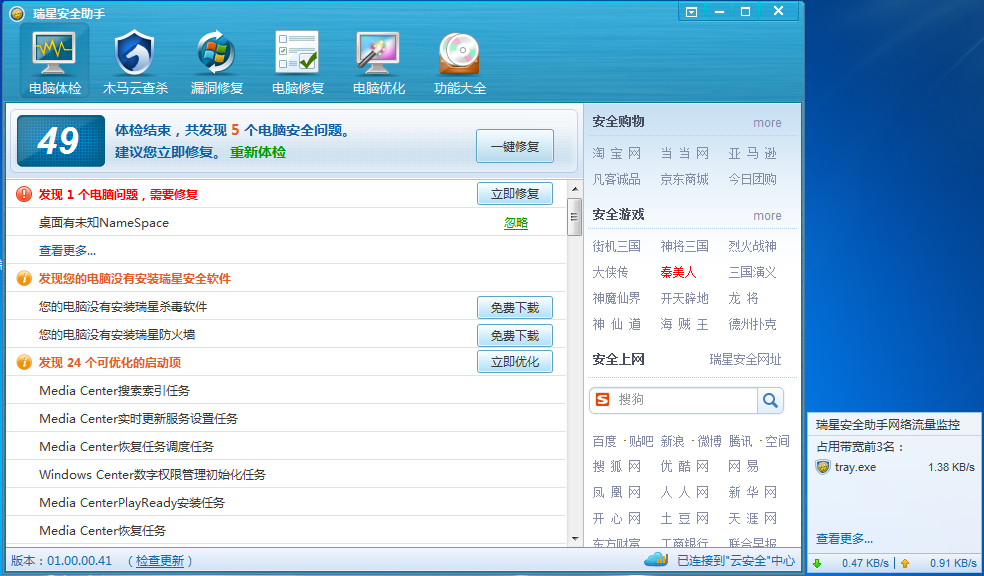Click 立即修复 for the computer problem
Screen dimensions: 984x576
pos(515,194)
